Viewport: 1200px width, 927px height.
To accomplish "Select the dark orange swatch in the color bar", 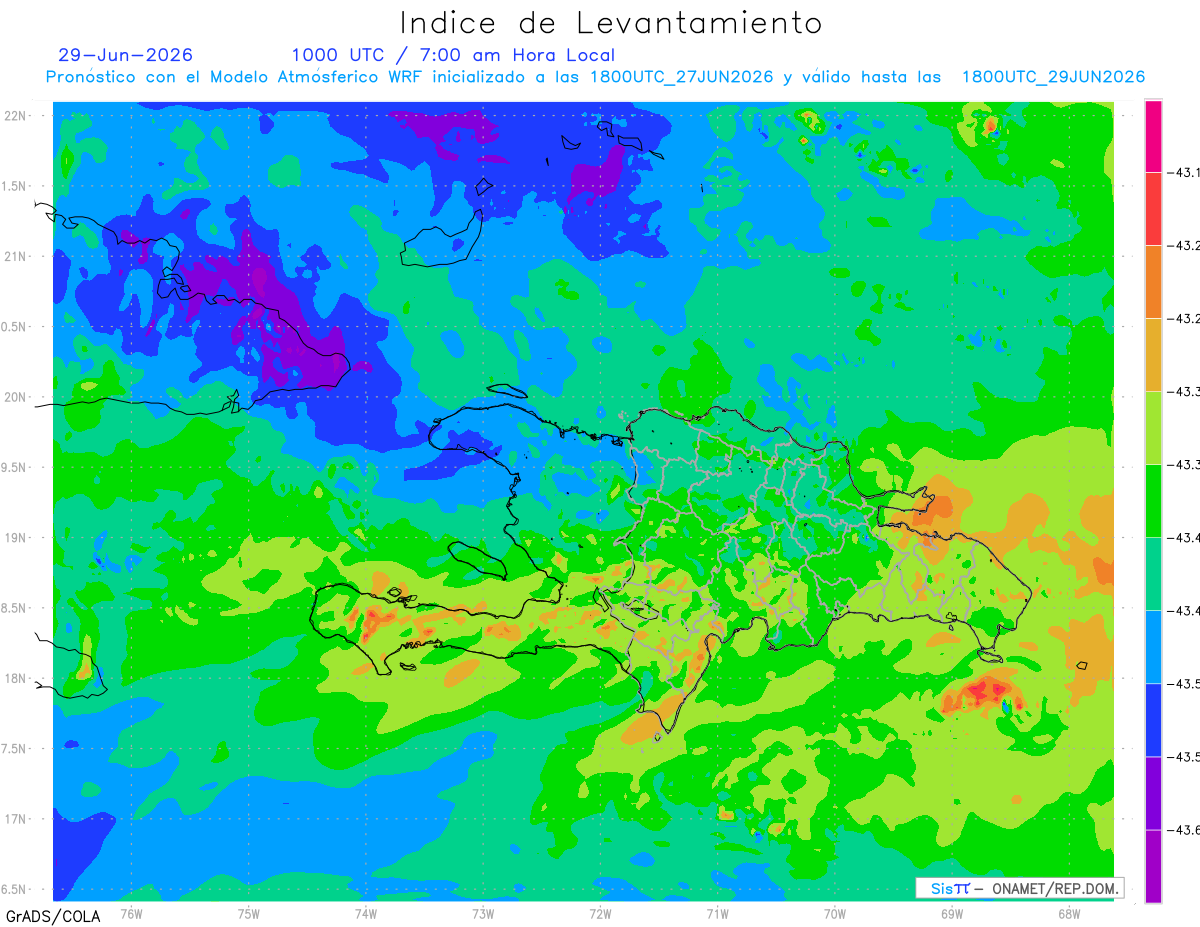I will pyautogui.click(x=1153, y=282).
